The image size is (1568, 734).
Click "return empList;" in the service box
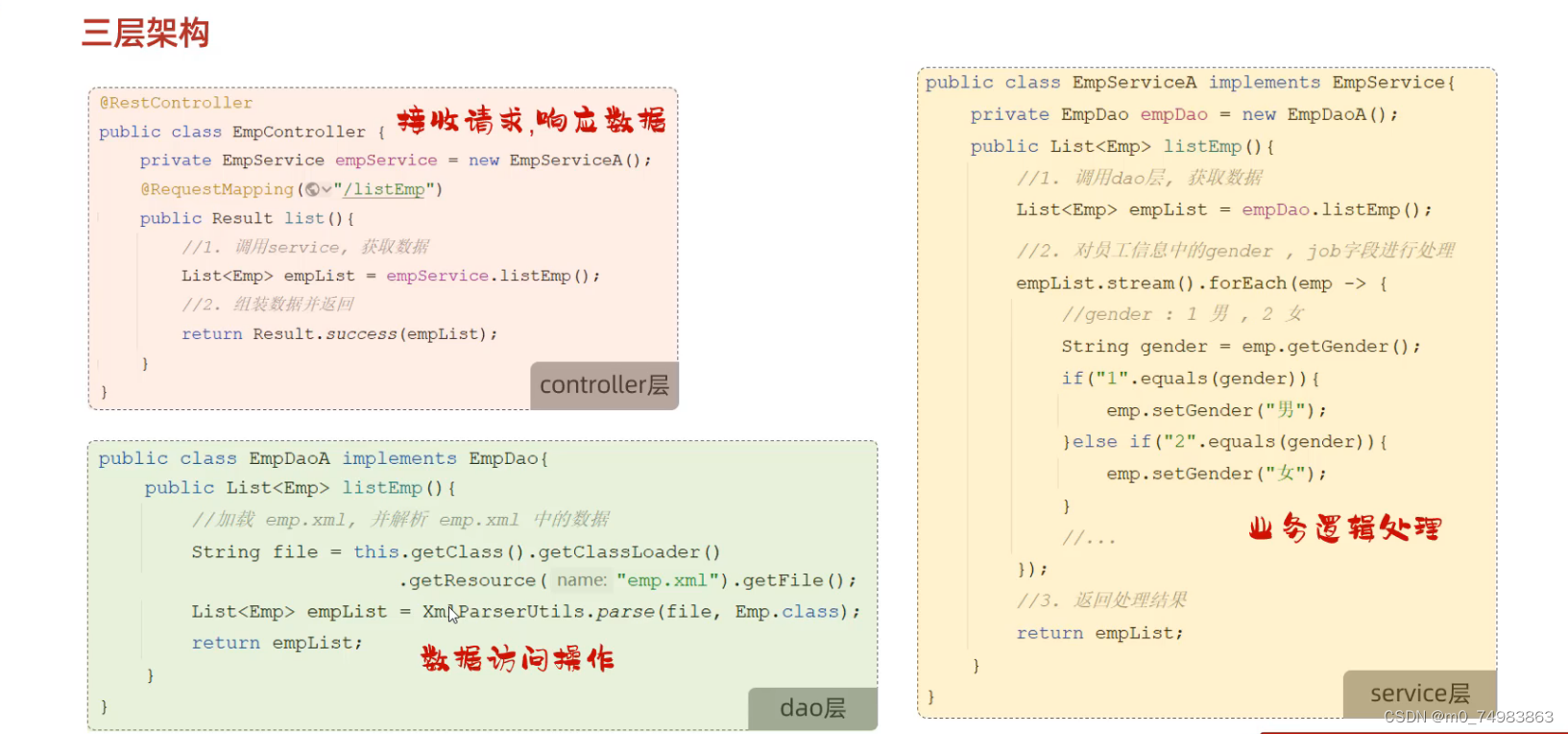pyautogui.click(x=1099, y=633)
